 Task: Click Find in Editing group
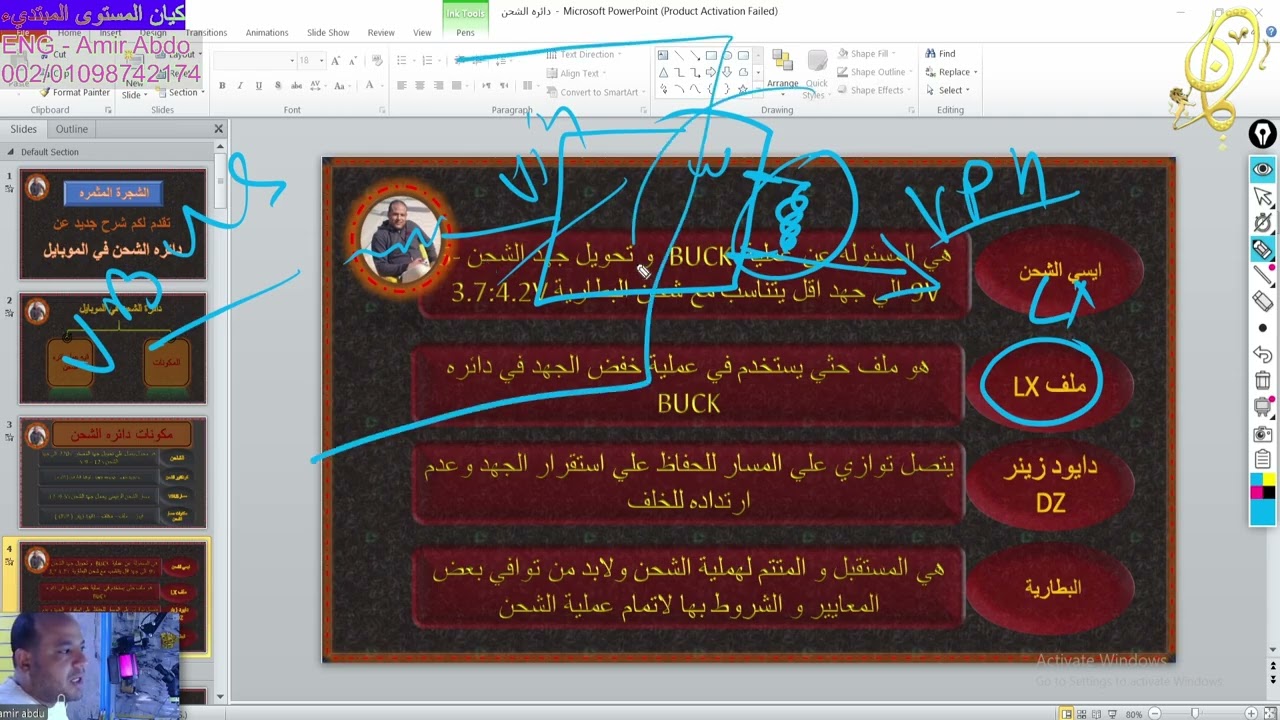pyautogui.click(x=940, y=54)
